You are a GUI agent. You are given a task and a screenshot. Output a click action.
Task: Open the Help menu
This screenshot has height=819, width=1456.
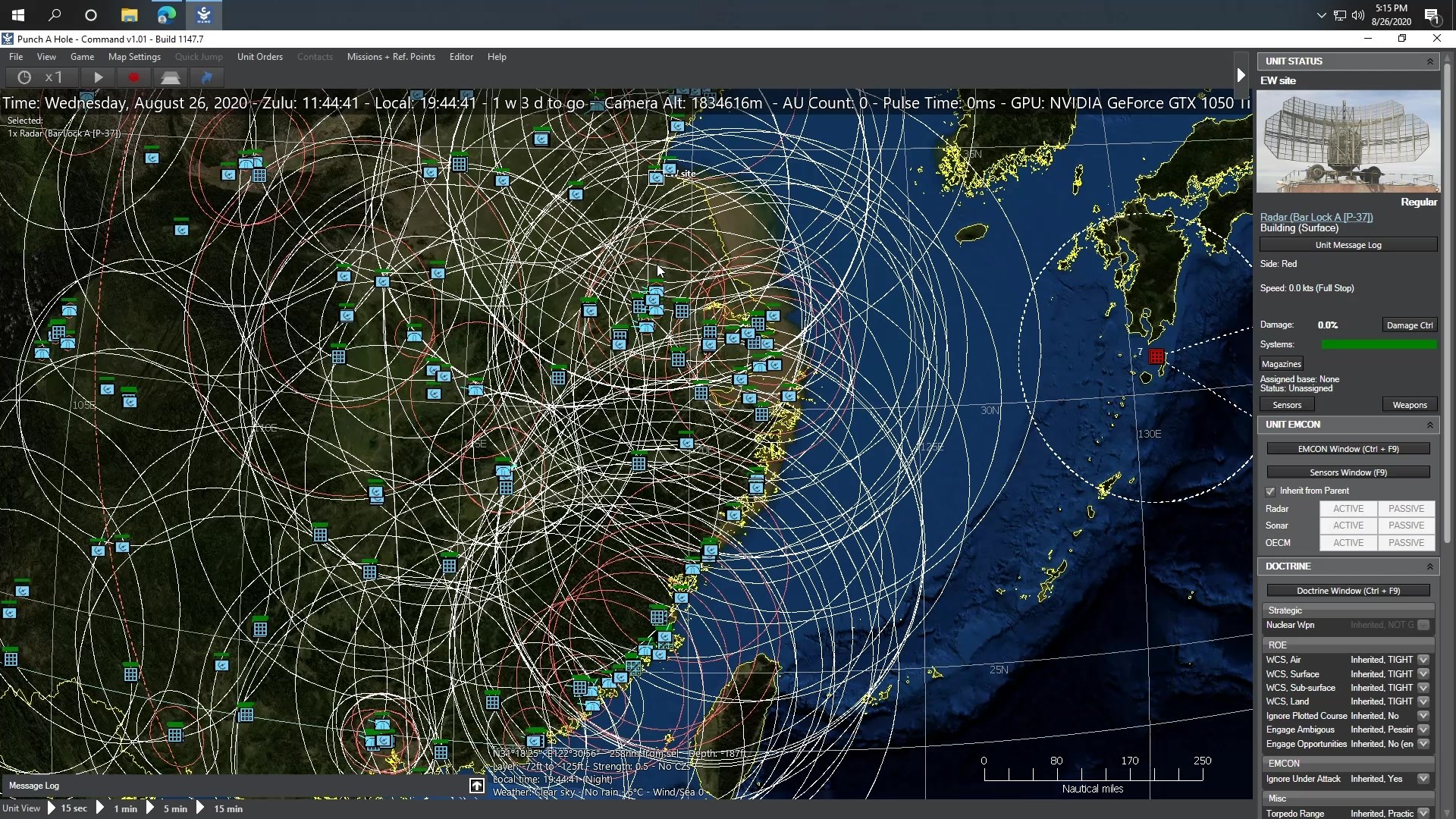(x=497, y=57)
